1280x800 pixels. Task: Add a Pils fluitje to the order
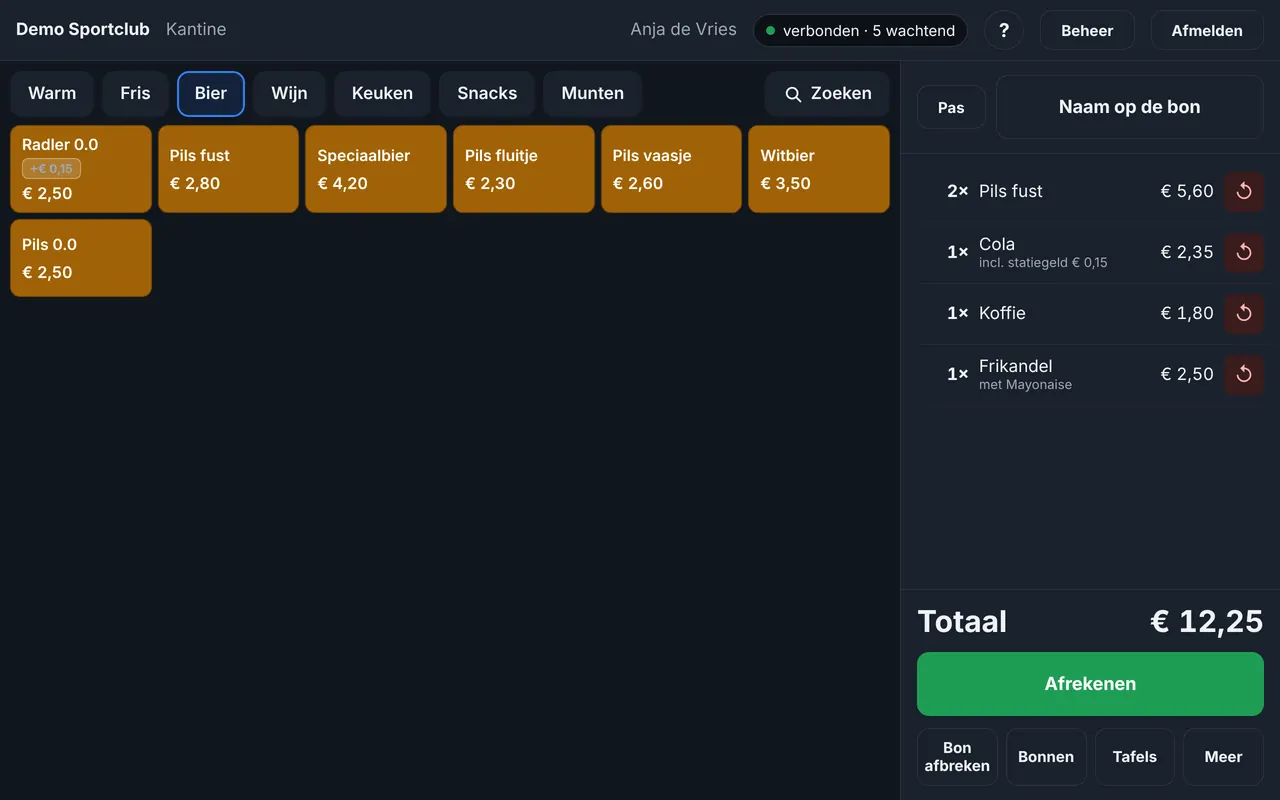click(x=524, y=169)
